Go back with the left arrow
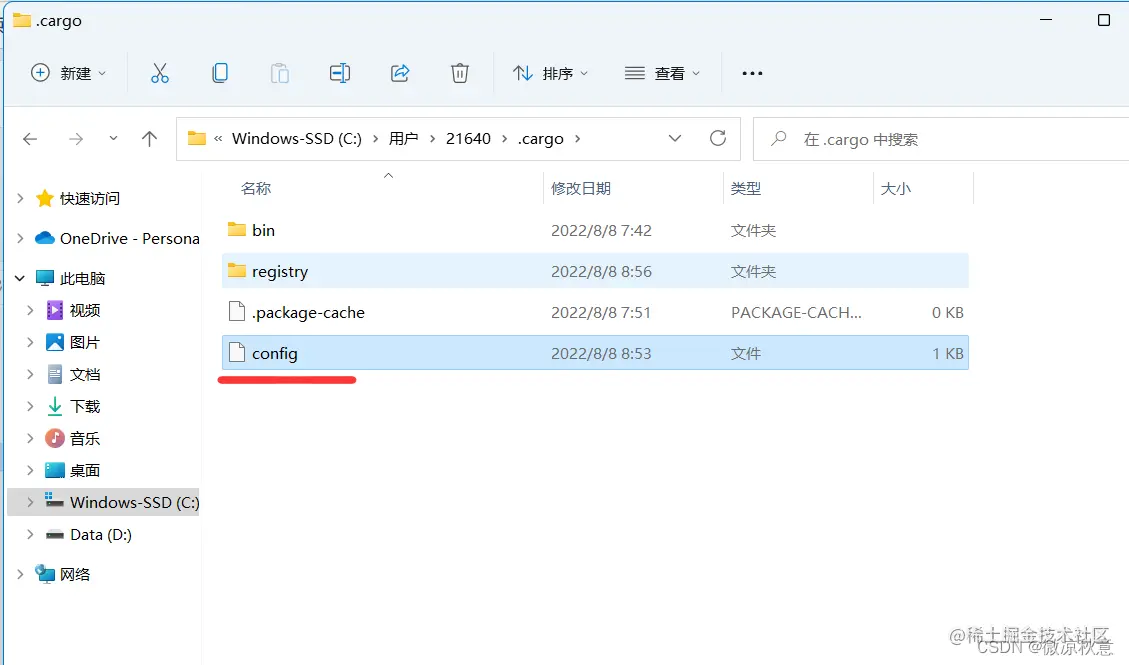 (30, 139)
